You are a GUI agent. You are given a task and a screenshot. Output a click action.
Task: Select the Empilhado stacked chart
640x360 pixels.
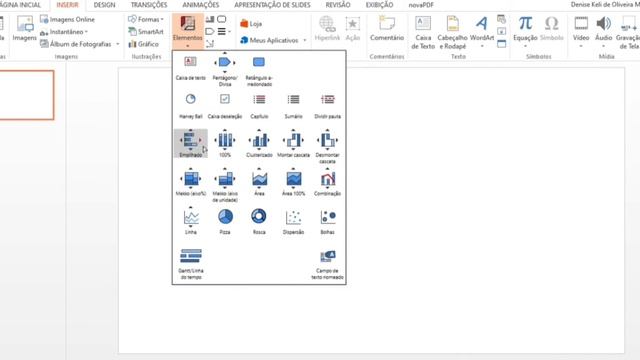(191, 143)
